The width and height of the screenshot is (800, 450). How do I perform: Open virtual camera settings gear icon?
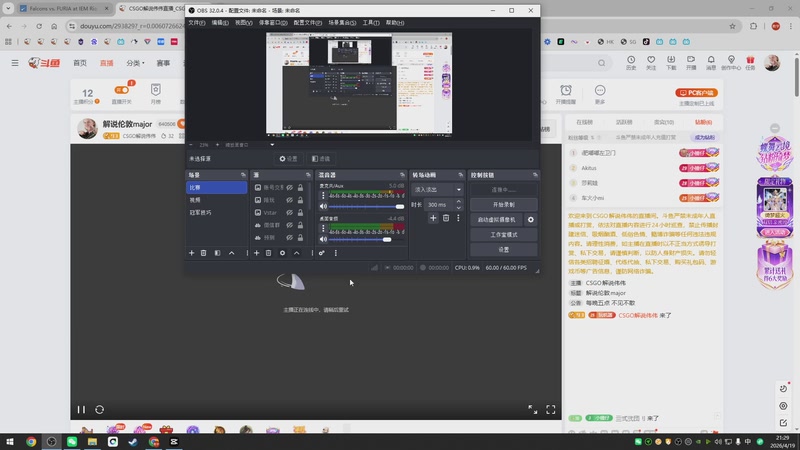click(531, 220)
